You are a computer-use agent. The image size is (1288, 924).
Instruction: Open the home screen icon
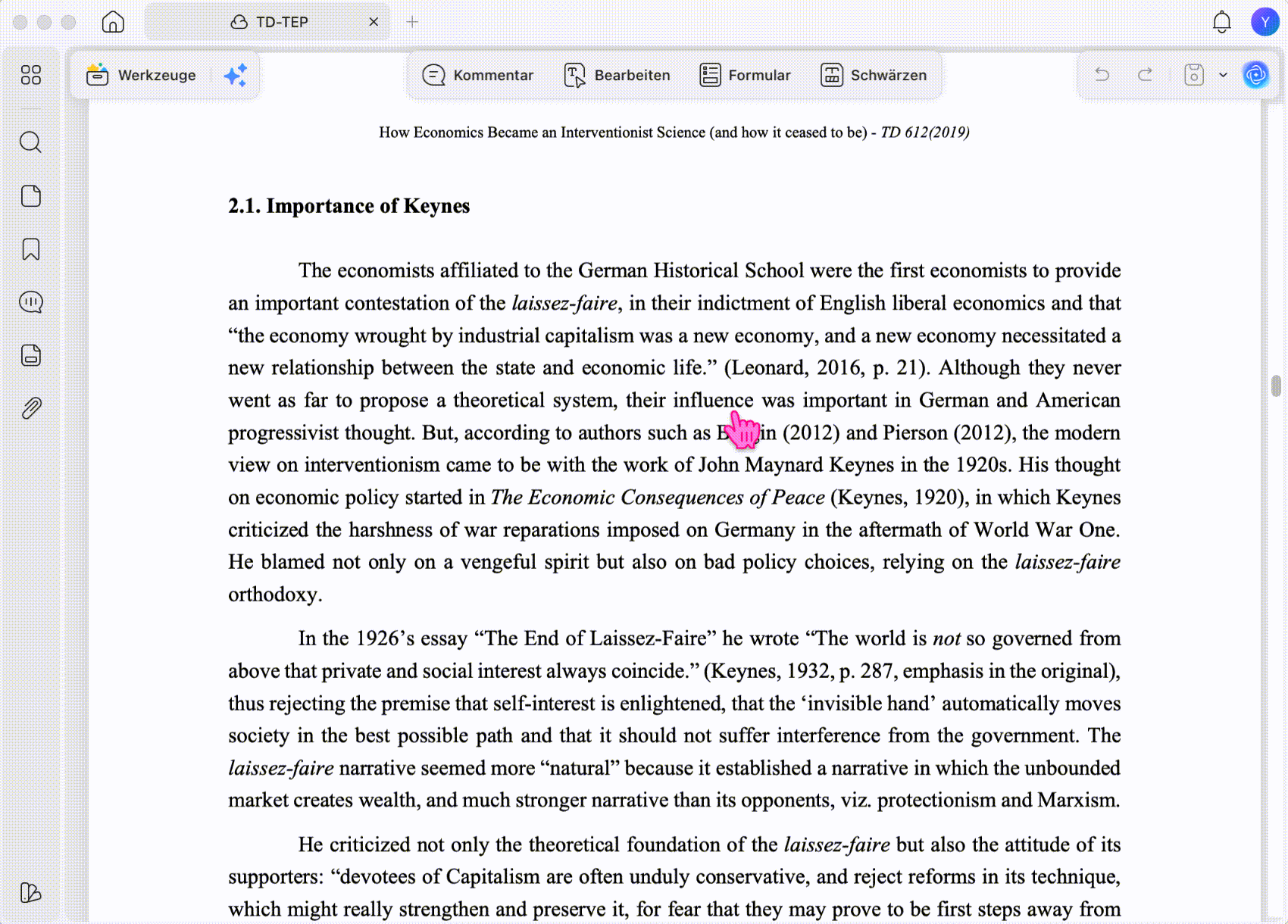click(x=113, y=22)
